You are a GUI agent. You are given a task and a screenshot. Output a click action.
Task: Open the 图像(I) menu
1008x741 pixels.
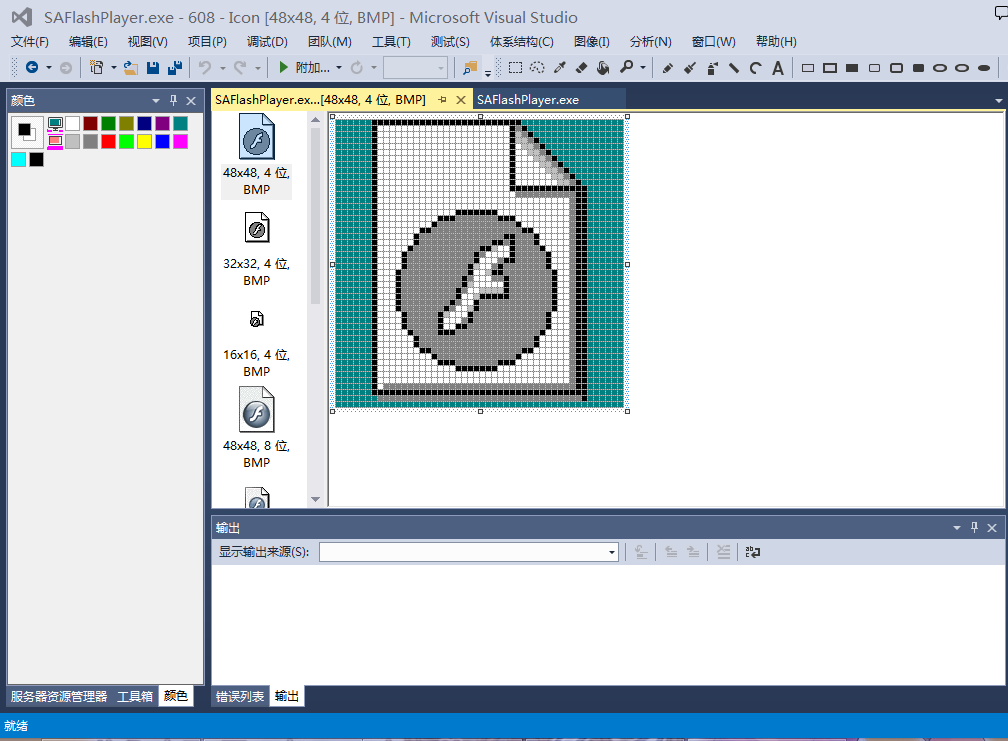point(591,42)
